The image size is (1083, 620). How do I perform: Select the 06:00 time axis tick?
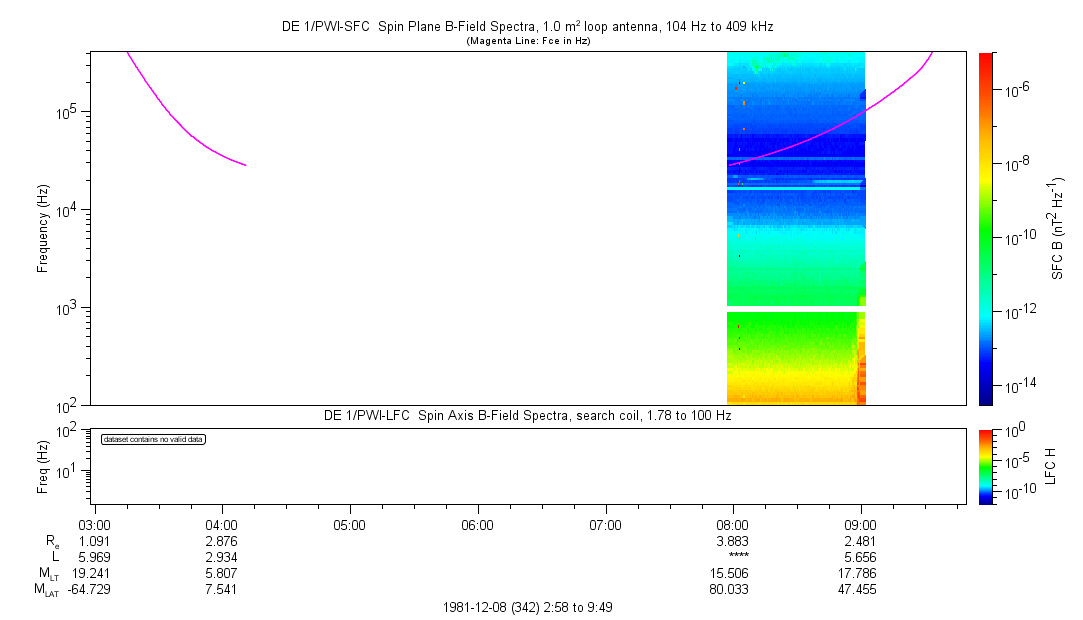tap(477, 524)
